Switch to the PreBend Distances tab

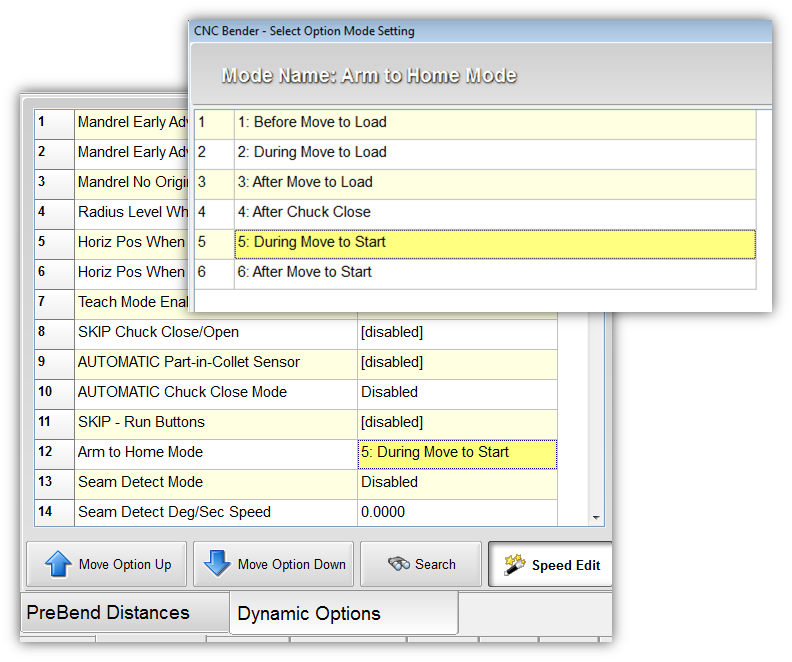[108, 613]
